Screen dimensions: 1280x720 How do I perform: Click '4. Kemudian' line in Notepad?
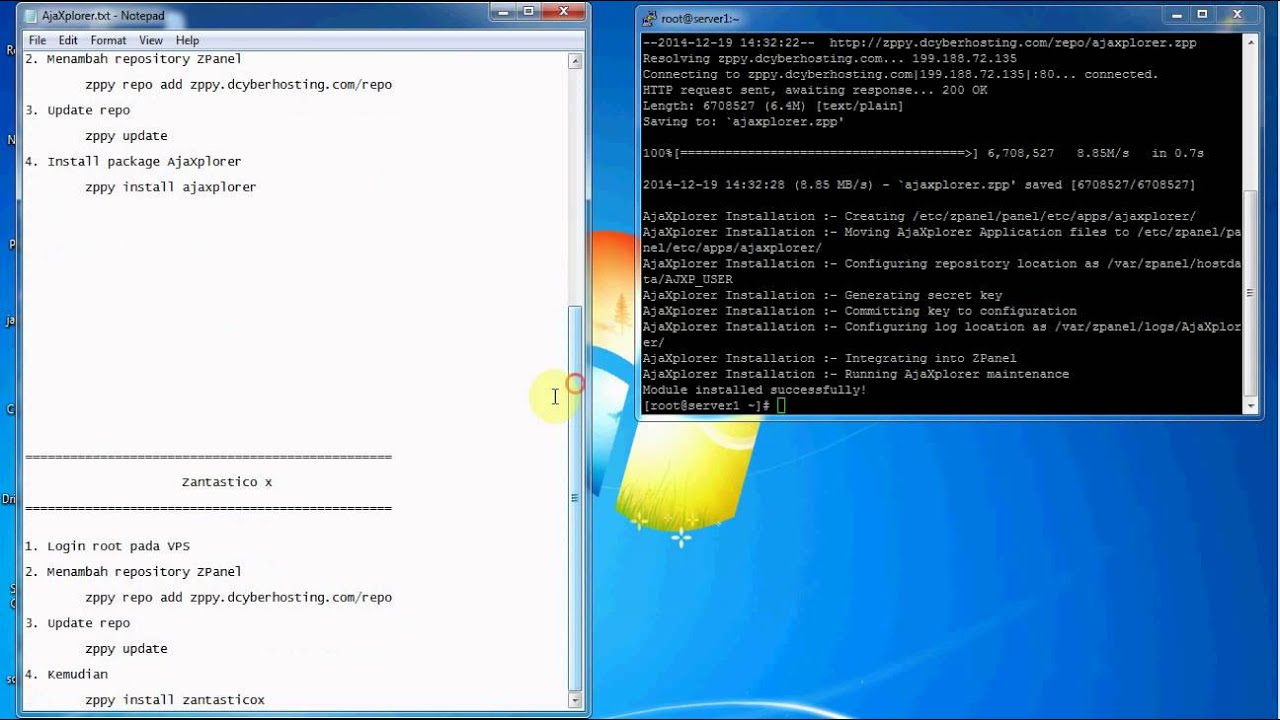(x=66, y=674)
